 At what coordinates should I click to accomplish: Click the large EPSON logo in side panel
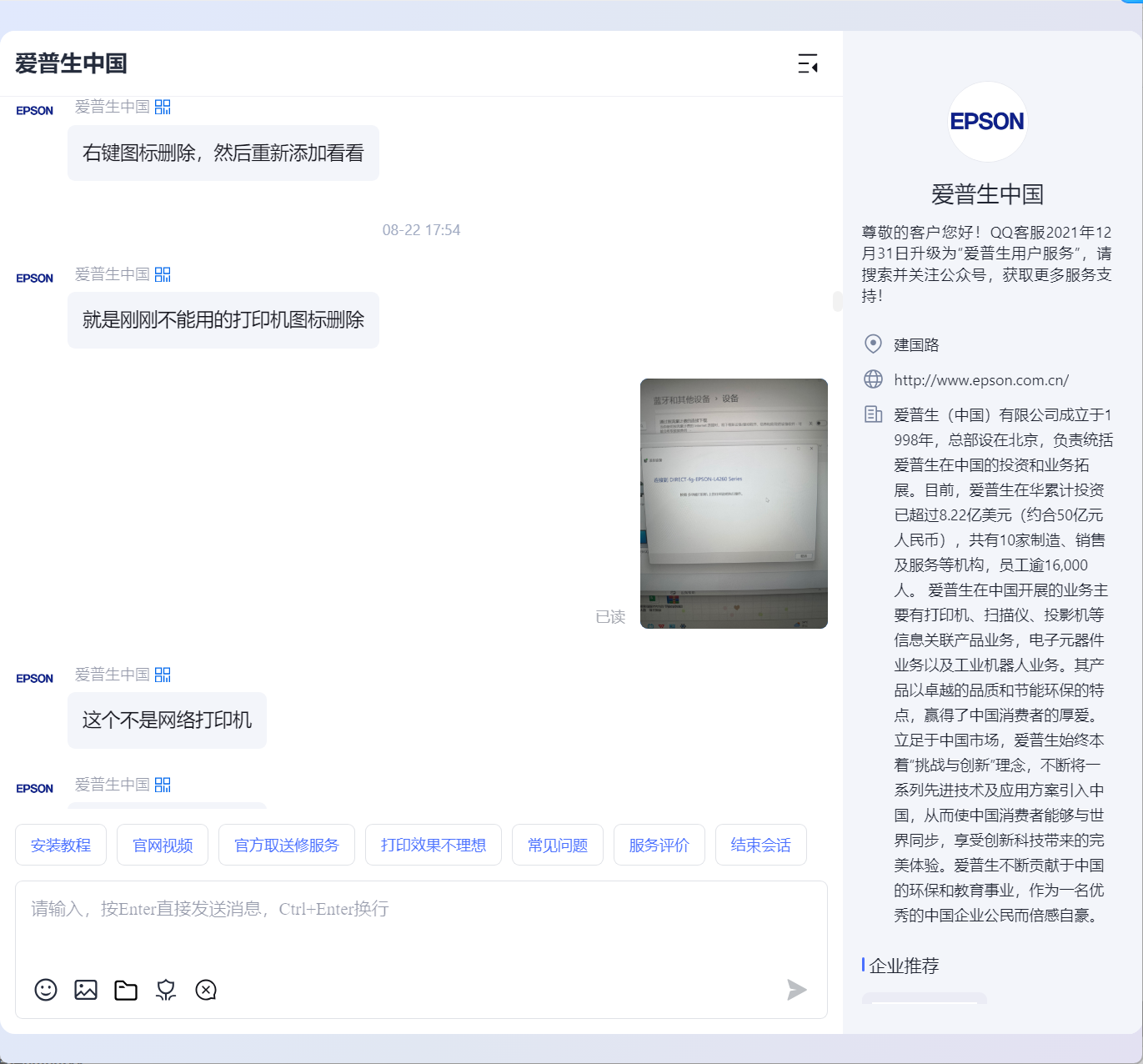point(987,122)
